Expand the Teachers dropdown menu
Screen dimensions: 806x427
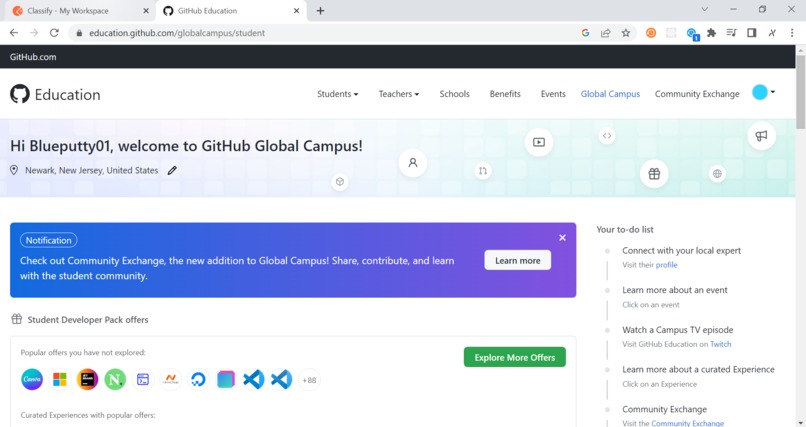click(x=399, y=94)
